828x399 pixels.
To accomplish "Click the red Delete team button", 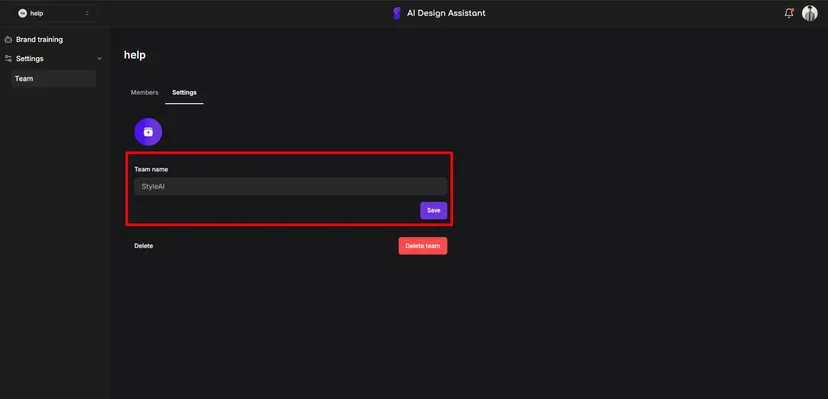I will (422, 246).
